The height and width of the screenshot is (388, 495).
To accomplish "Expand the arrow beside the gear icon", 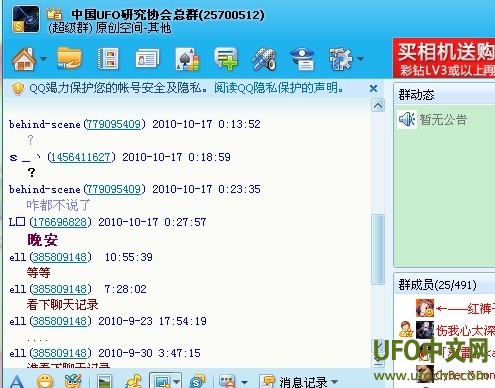I will point(360,59).
